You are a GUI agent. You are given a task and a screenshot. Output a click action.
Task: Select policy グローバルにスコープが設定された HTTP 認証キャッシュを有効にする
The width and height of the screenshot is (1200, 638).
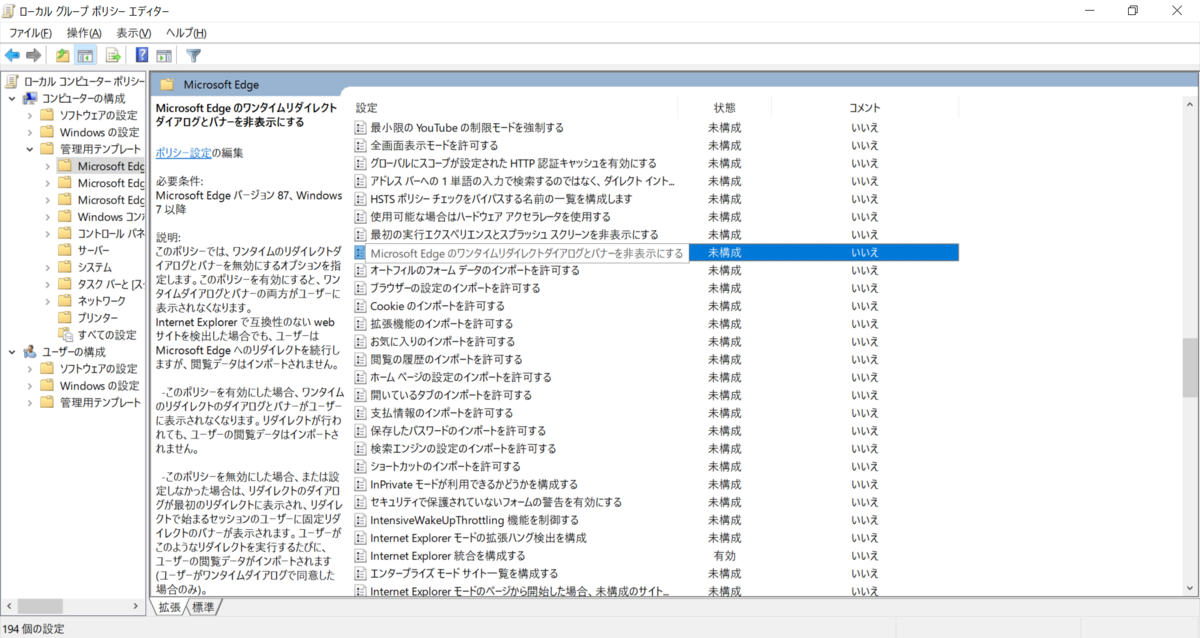(x=513, y=163)
